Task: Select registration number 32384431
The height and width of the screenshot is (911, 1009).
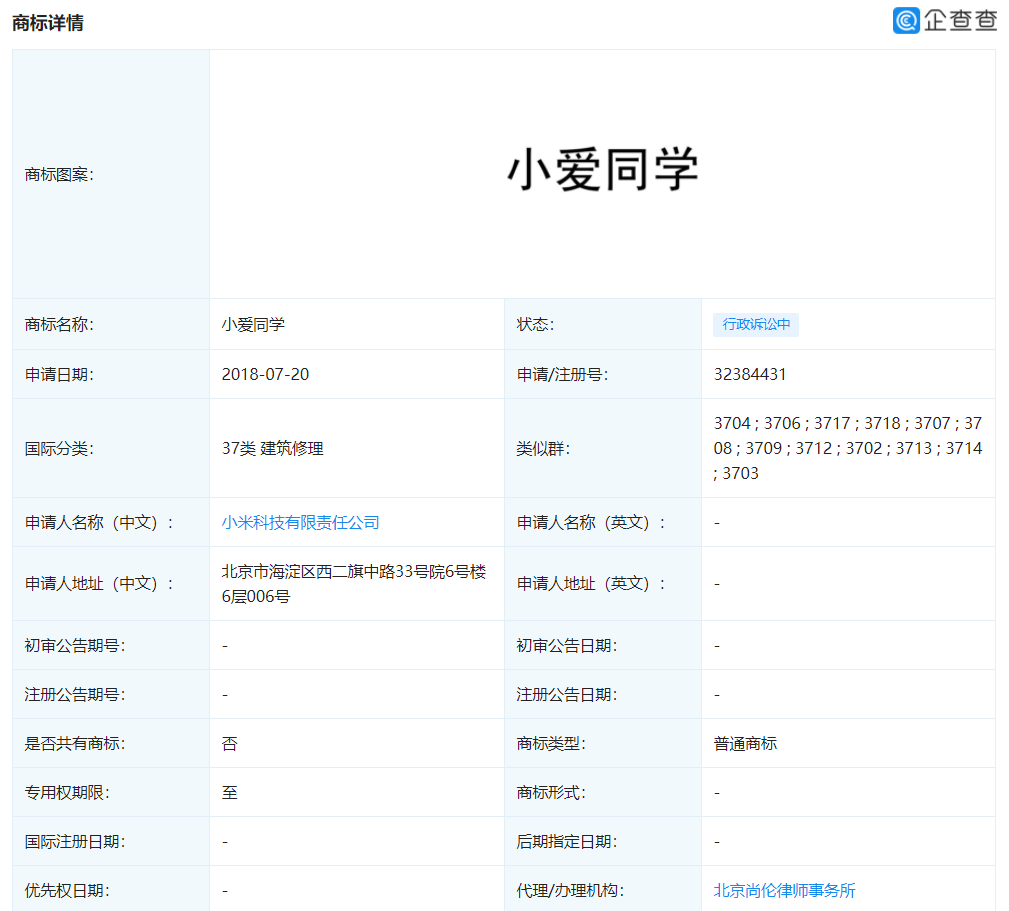Action: pos(750,374)
